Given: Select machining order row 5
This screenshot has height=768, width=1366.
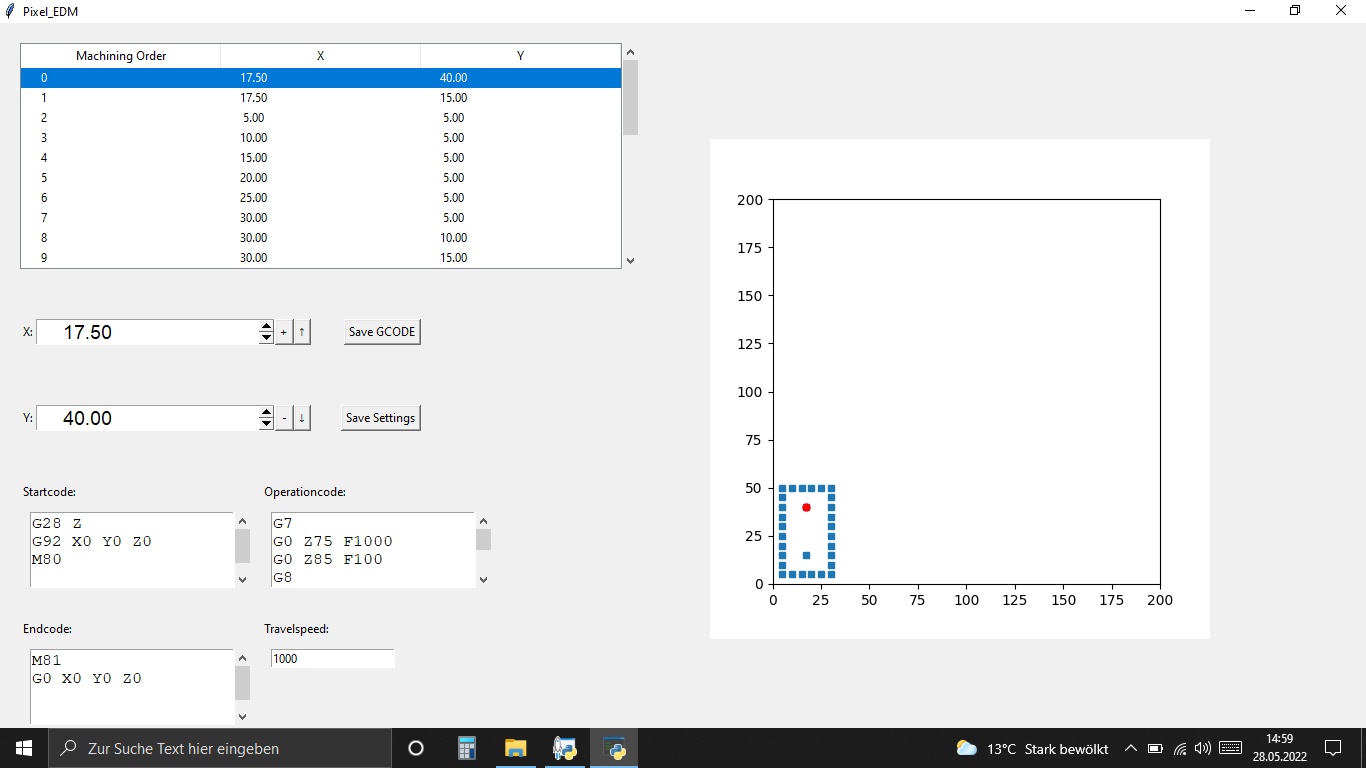Looking at the screenshot, I should (321, 178).
